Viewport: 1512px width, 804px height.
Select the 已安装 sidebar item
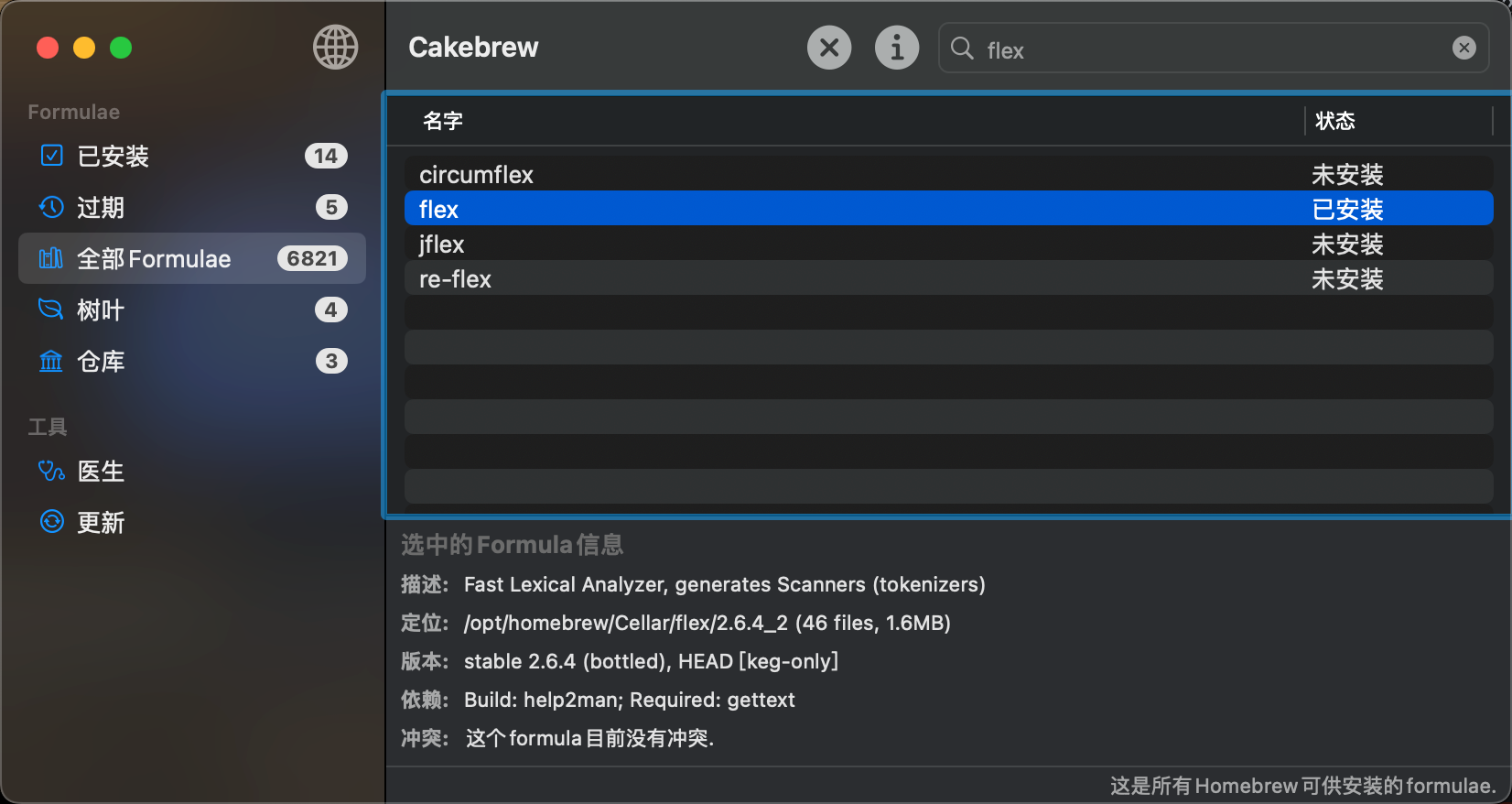click(x=192, y=156)
